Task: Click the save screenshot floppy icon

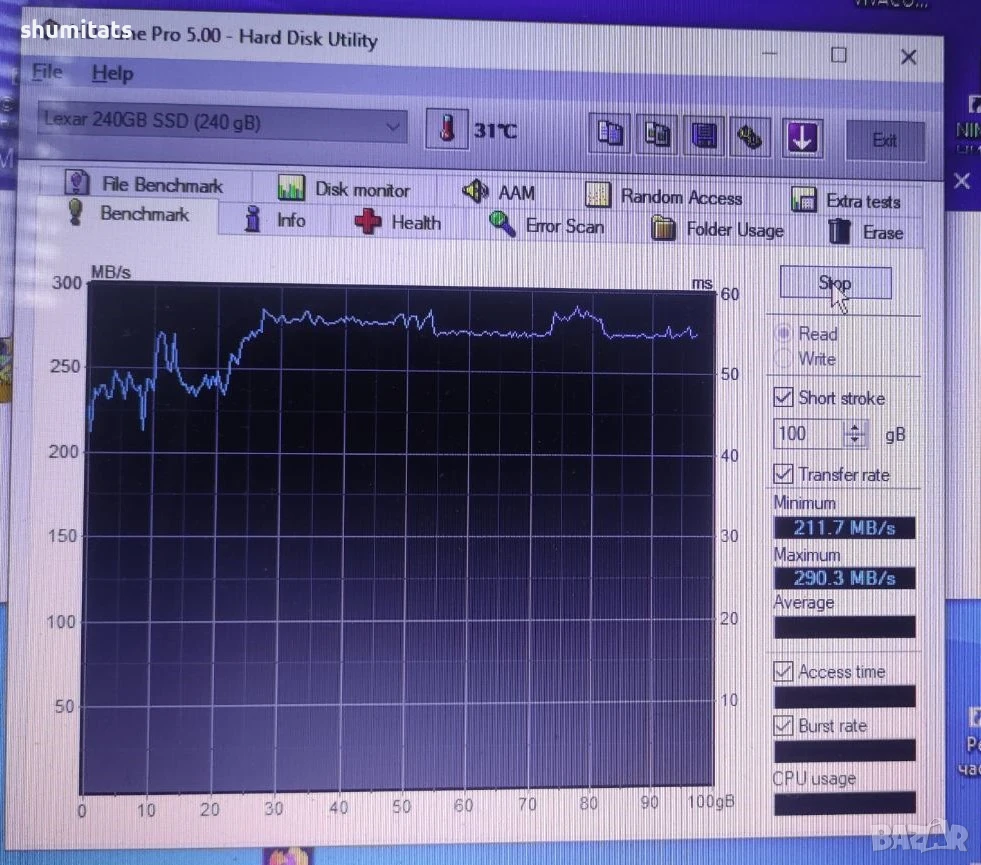Action: click(703, 136)
